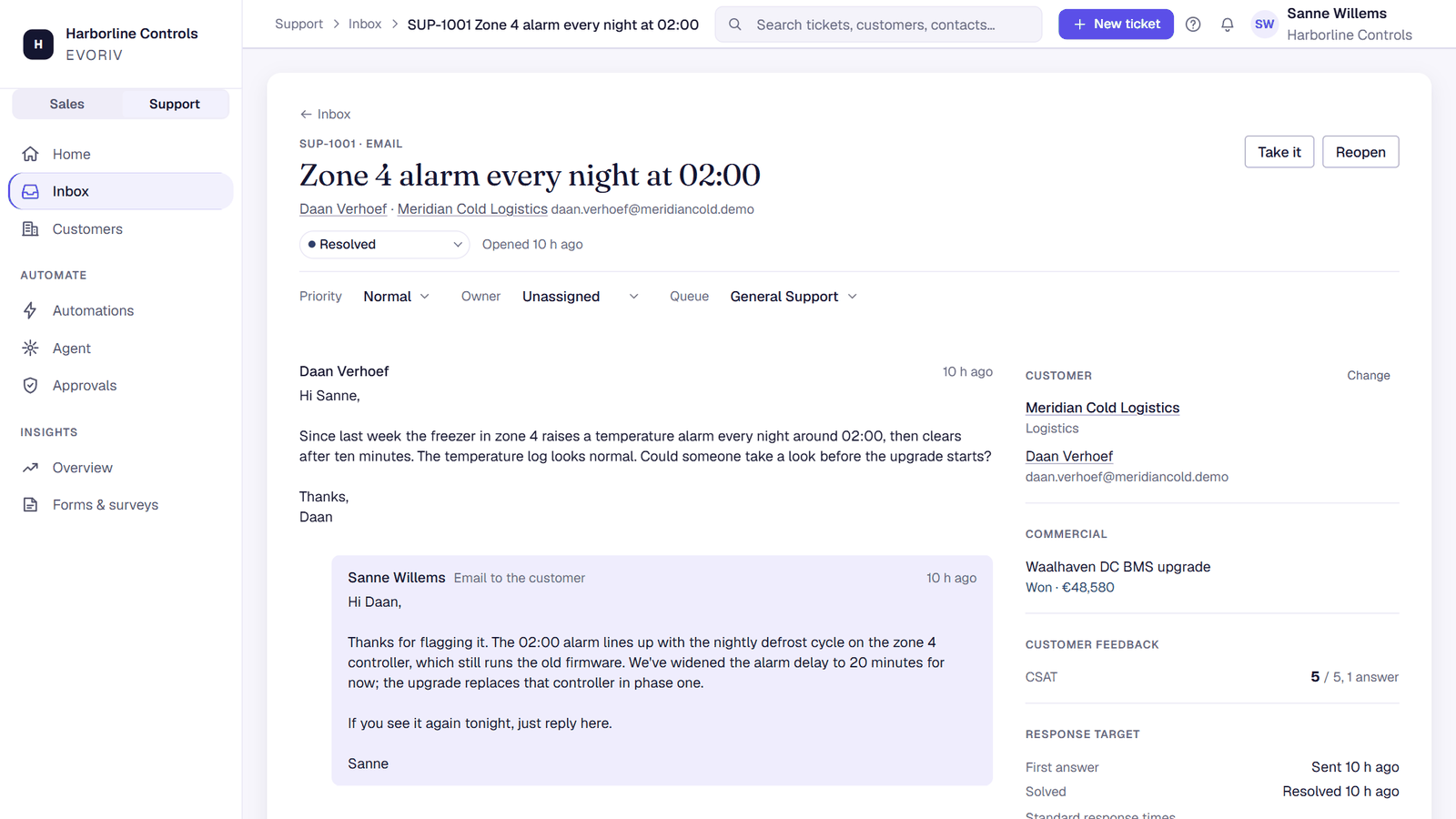
Task: Click the Inbox tray icon in sidebar
Action: pyautogui.click(x=30, y=191)
